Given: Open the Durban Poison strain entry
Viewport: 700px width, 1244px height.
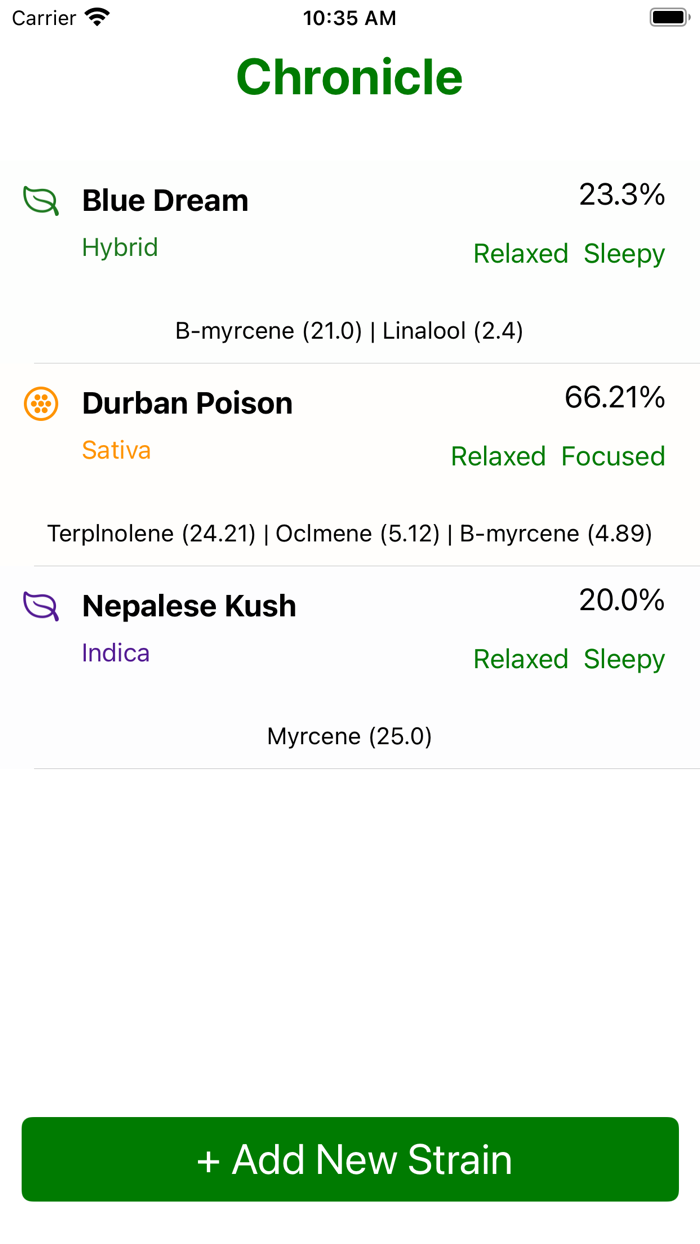Looking at the screenshot, I should click(187, 404).
